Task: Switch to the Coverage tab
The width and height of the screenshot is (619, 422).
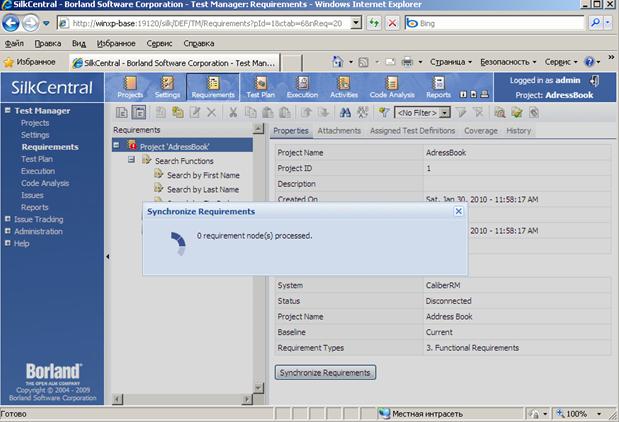Action: 480,131
